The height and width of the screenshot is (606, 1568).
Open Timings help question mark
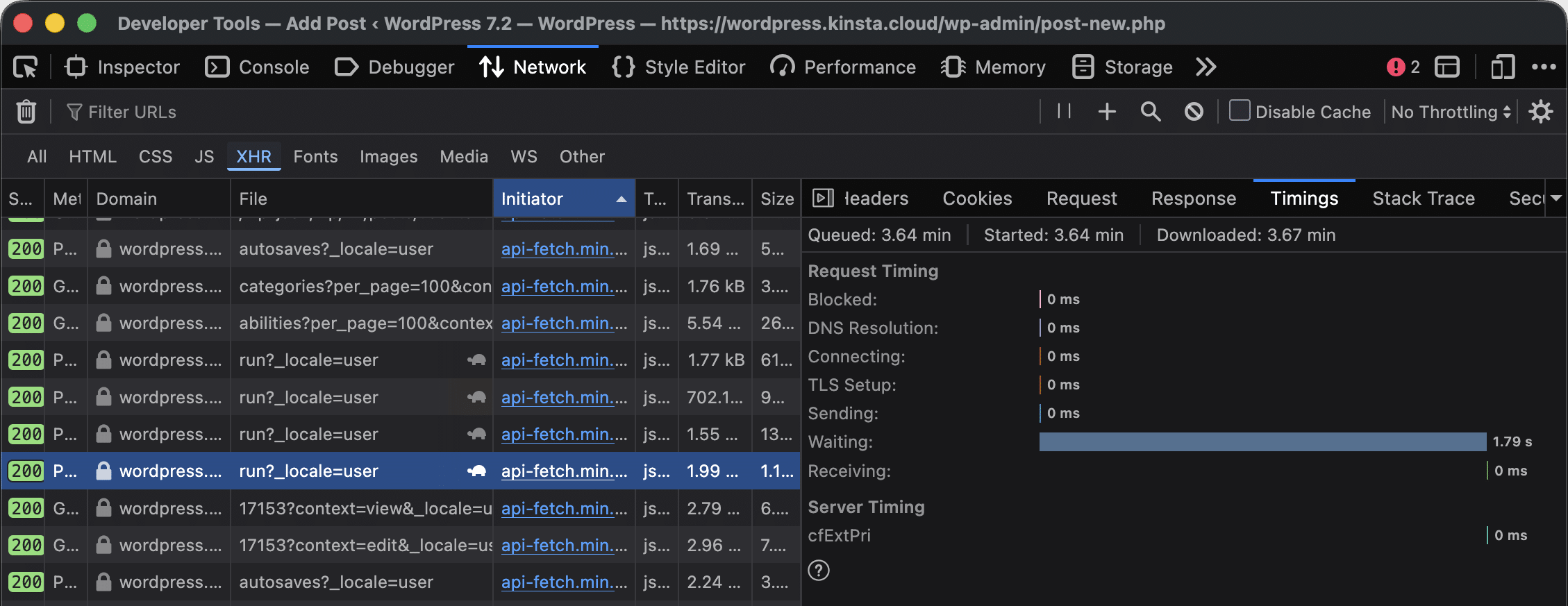pyautogui.click(x=819, y=570)
